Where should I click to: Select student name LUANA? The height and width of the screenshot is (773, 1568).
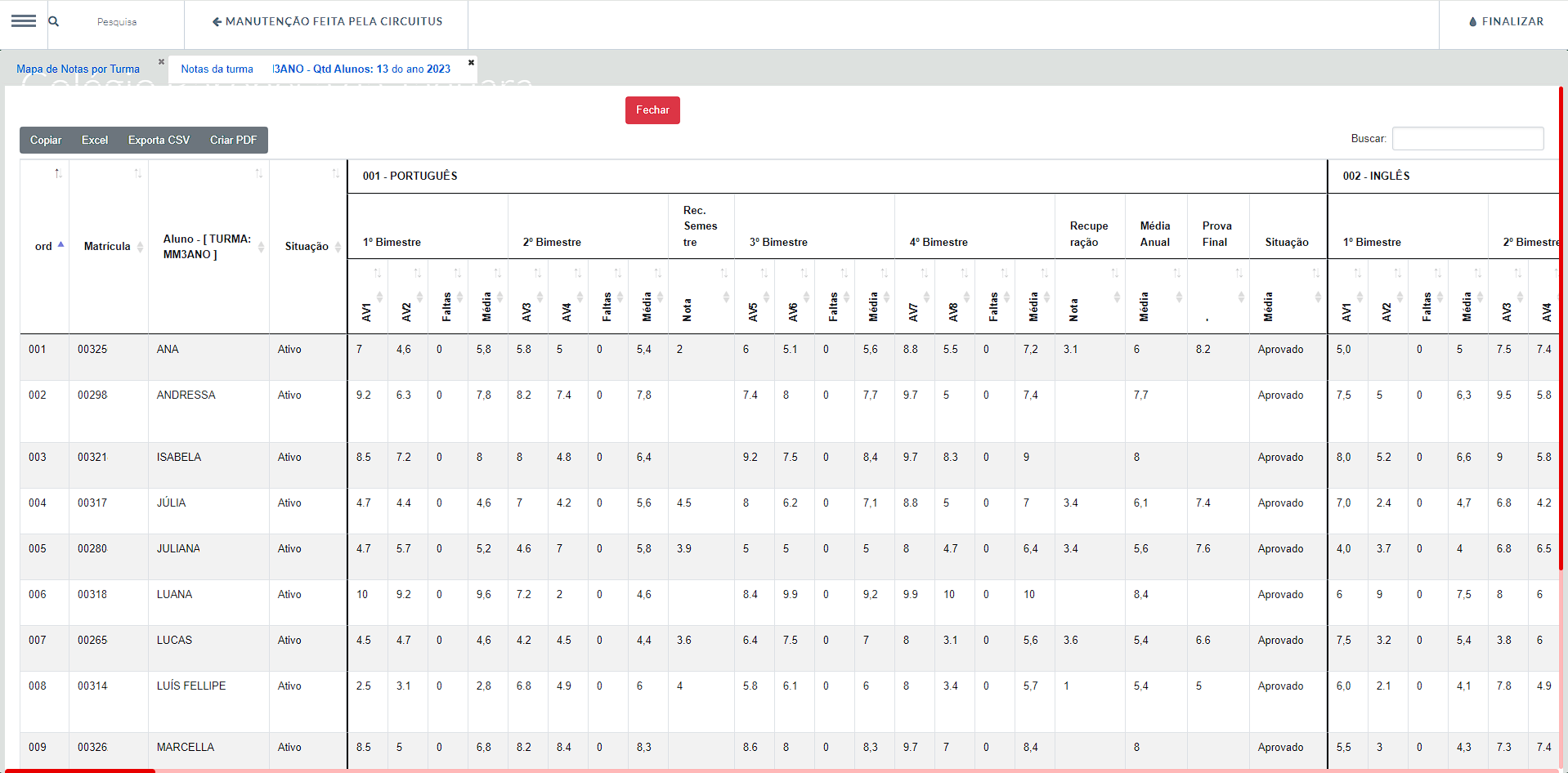174,594
